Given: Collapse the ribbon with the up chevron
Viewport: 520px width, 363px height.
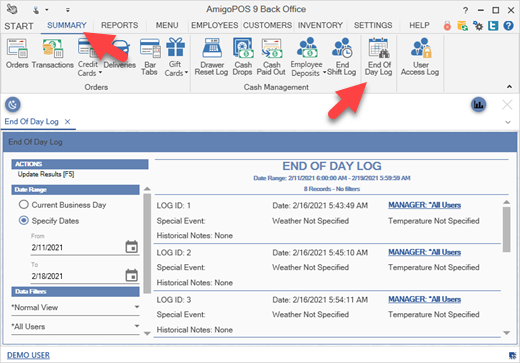Looking at the screenshot, I should point(509,87).
